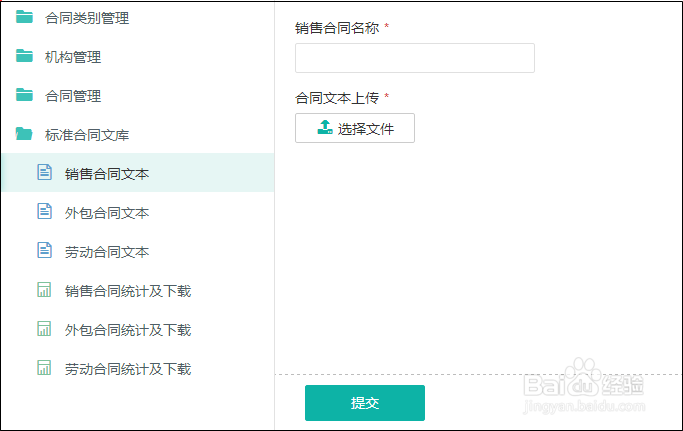Open the 合同类别管理 menu item
This screenshot has width=683, height=431.
tap(87, 18)
